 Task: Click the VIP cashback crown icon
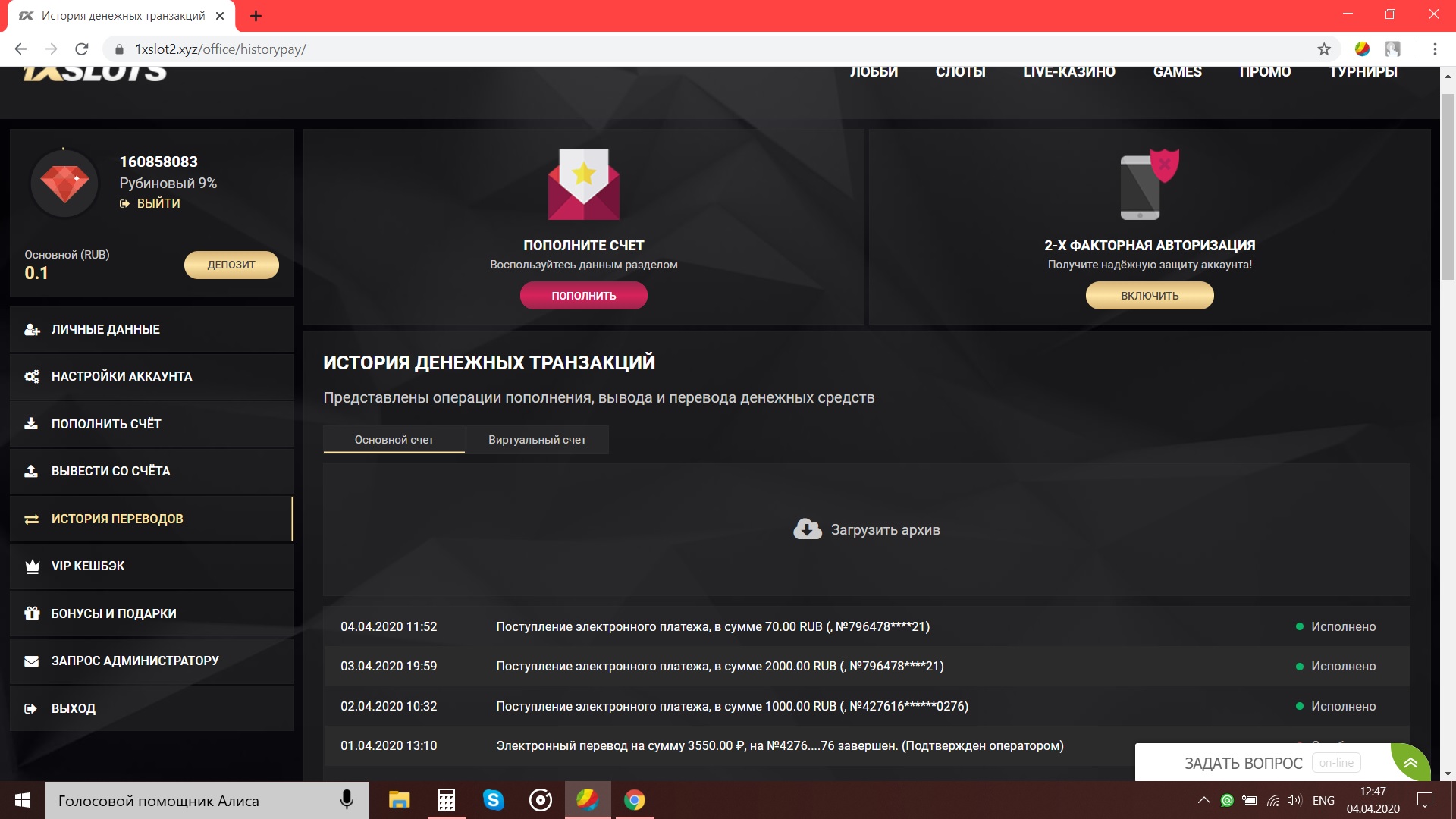coord(32,566)
